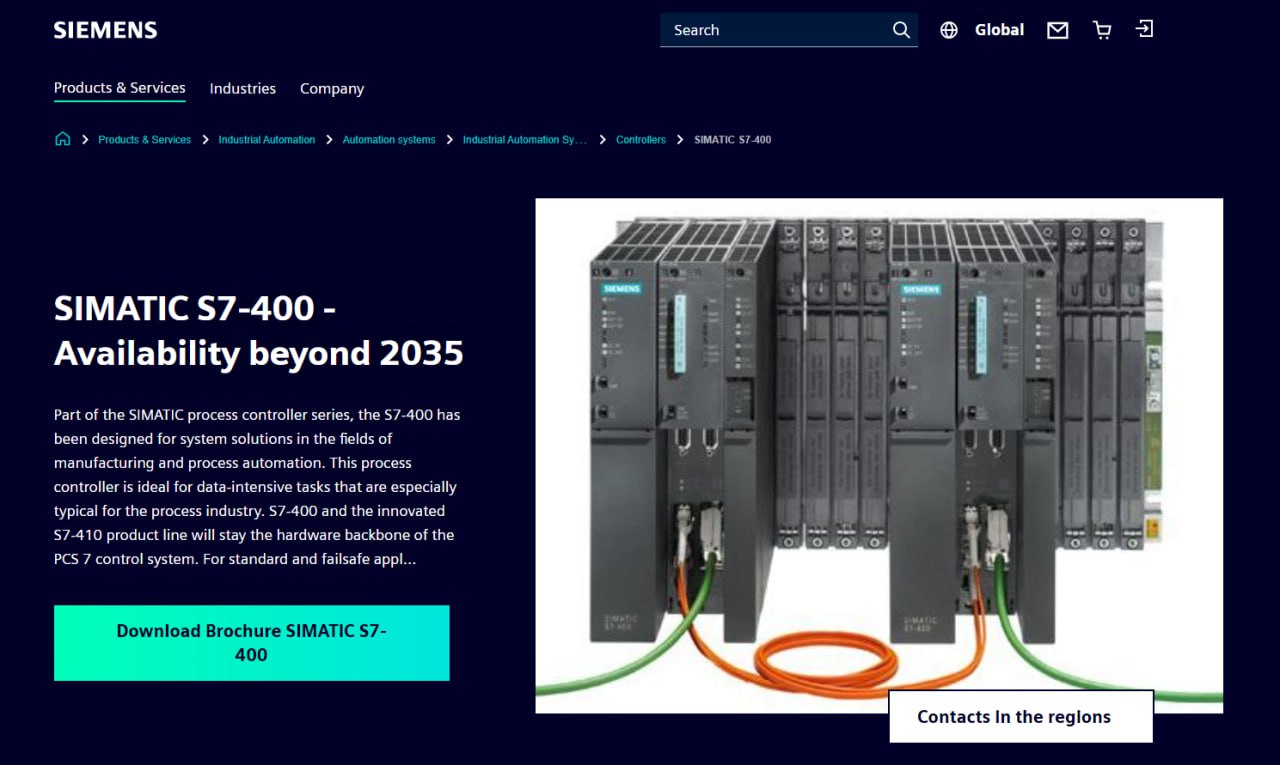Viewport: 1280px width, 765px height.
Task: Open Global region selector
Action: tap(999, 30)
